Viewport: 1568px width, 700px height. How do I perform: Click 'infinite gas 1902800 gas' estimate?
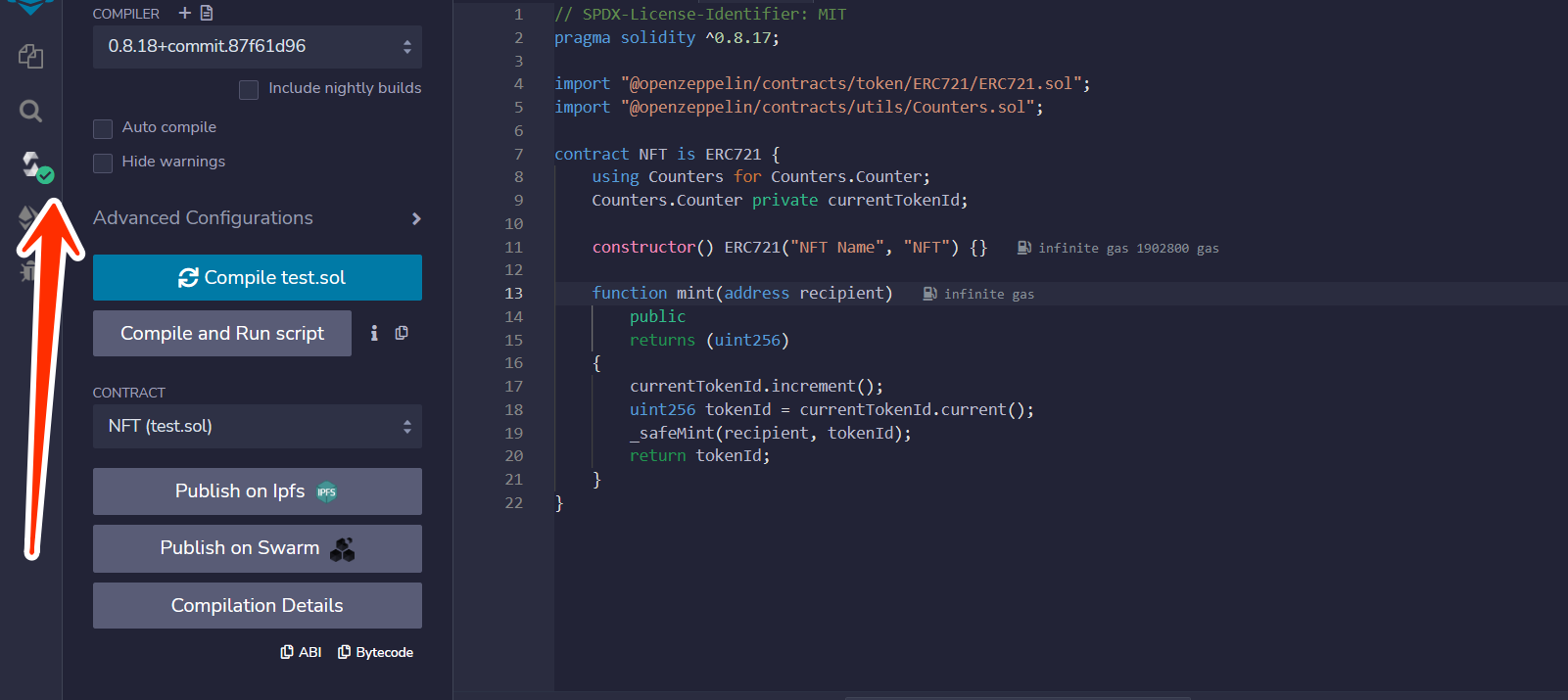click(1128, 249)
